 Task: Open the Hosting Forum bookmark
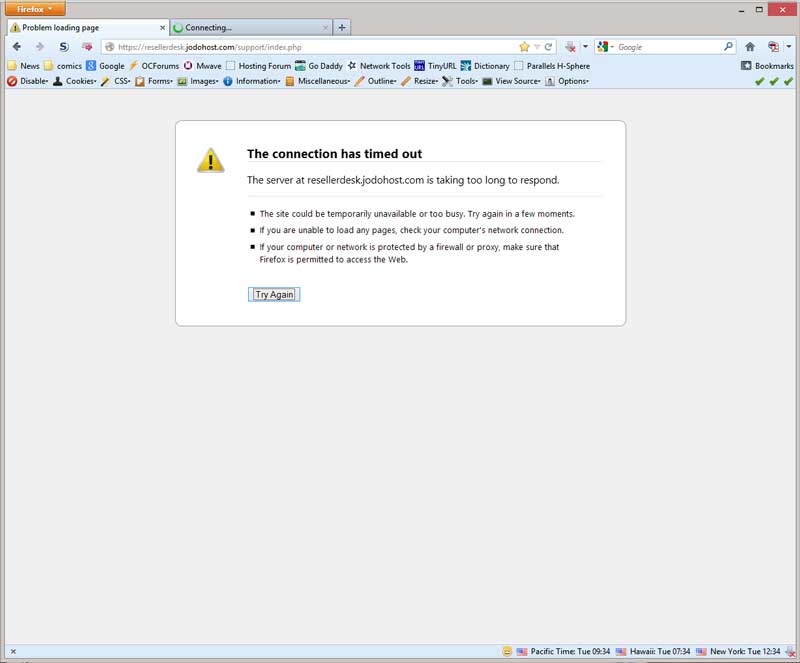(x=259, y=66)
